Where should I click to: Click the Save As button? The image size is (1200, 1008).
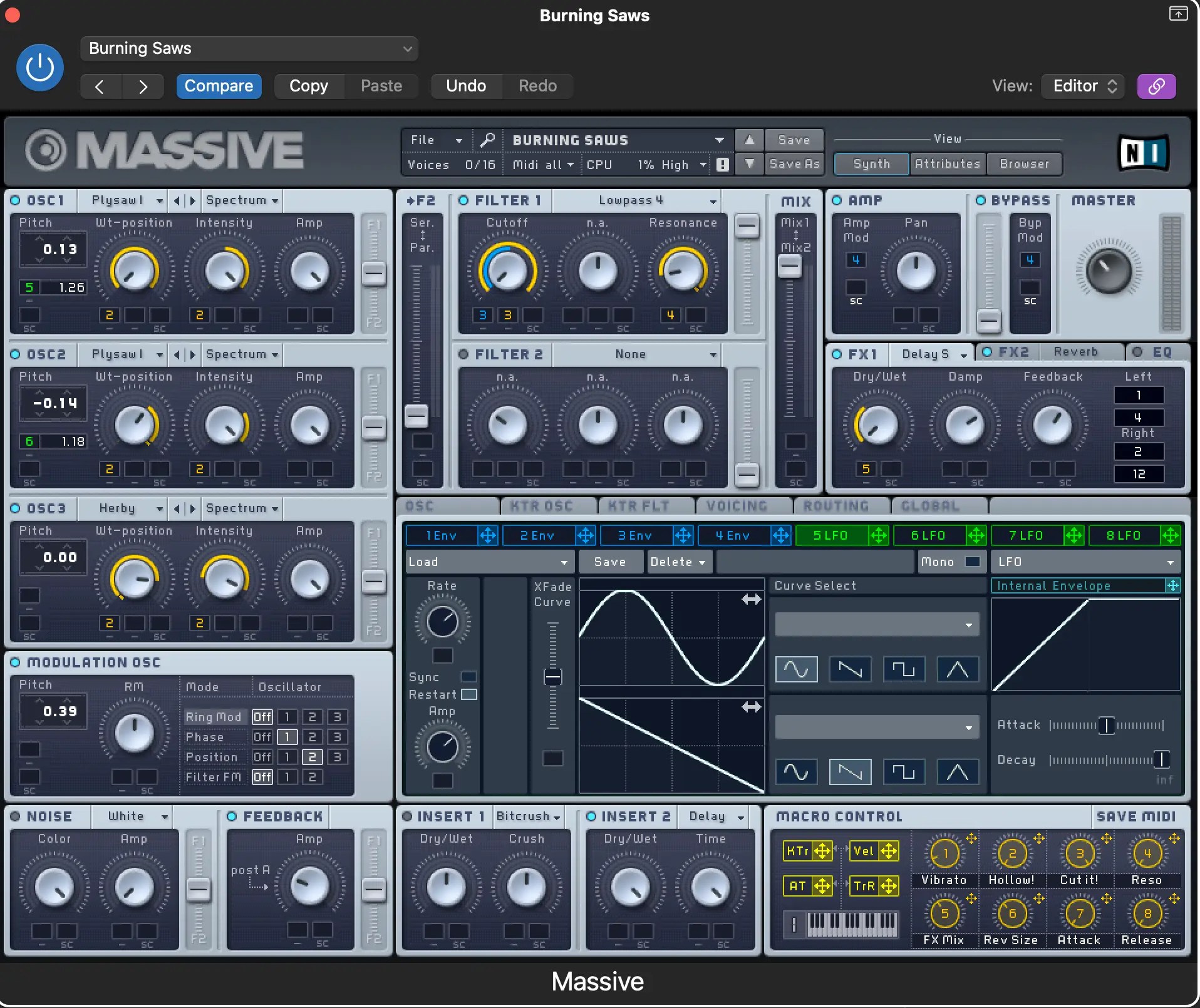pyautogui.click(x=794, y=164)
